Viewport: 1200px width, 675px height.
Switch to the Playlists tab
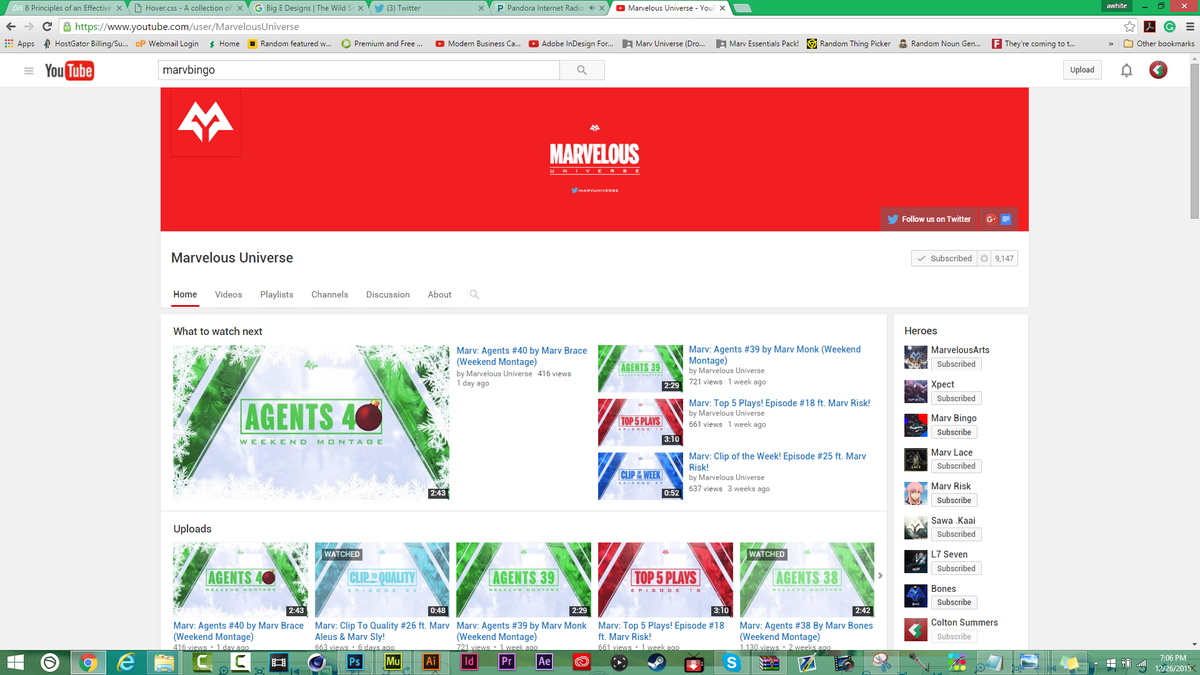[277, 295]
